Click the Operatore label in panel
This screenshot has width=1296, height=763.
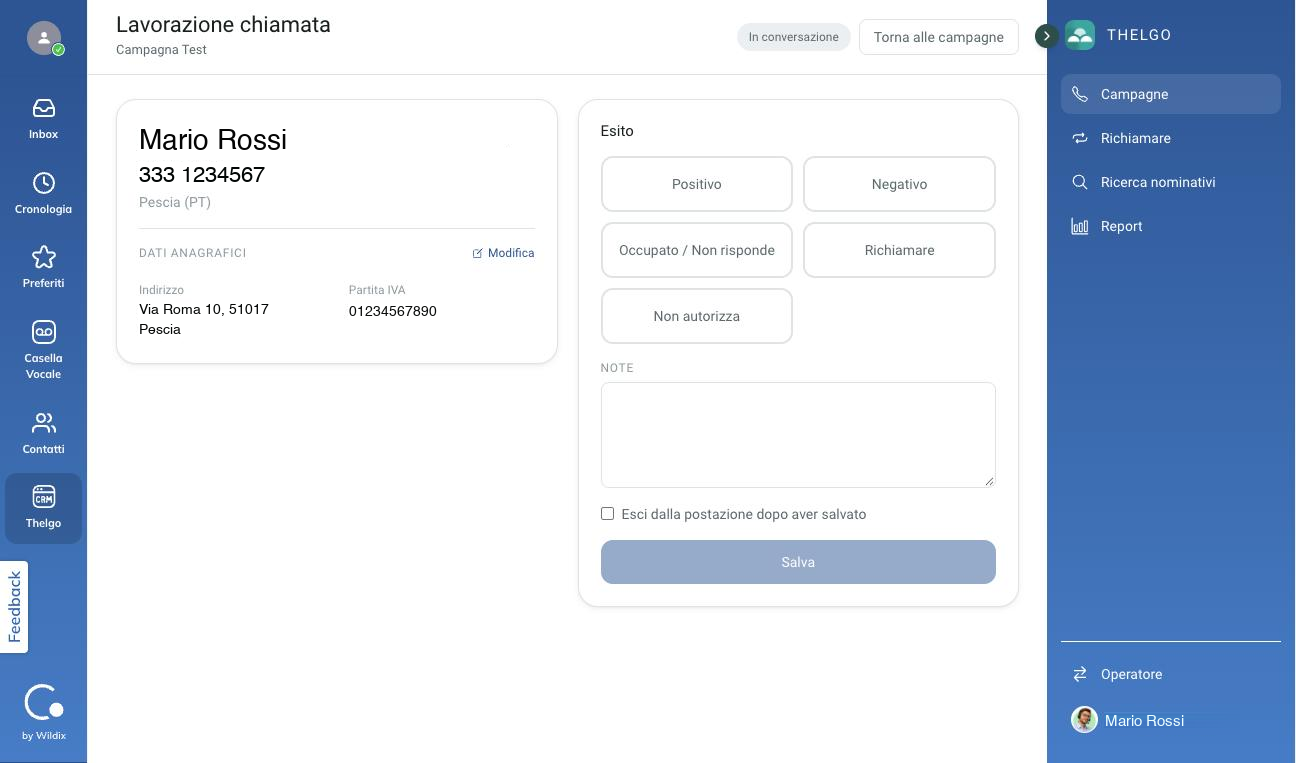pos(1131,674)
